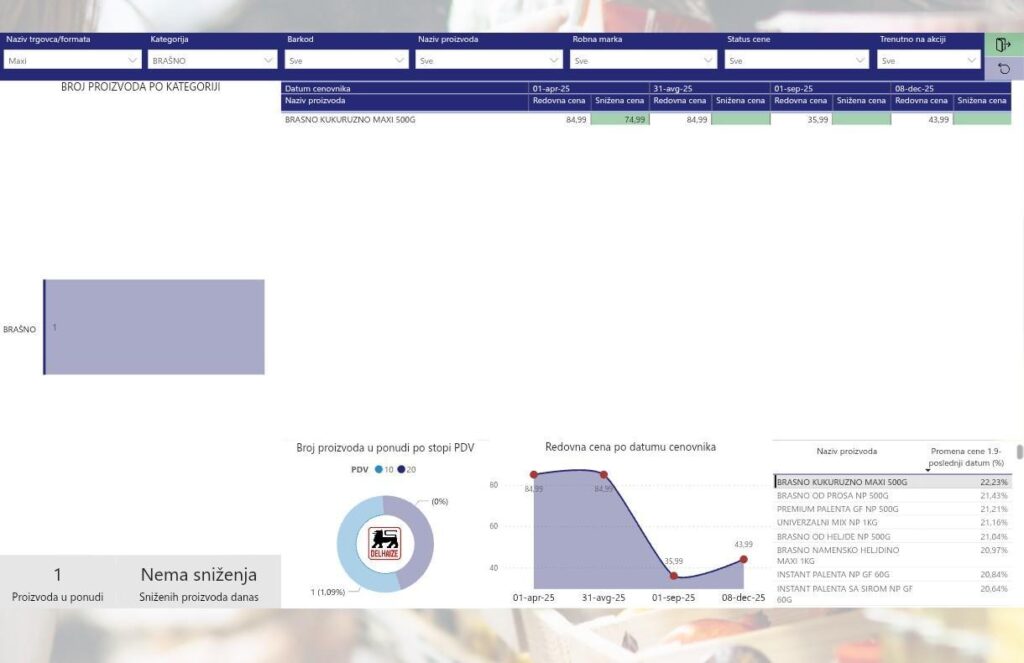Click the Delhaize lion logo in donut
Viewport: 1024px width, 663px height.
(x=385, y=544)
